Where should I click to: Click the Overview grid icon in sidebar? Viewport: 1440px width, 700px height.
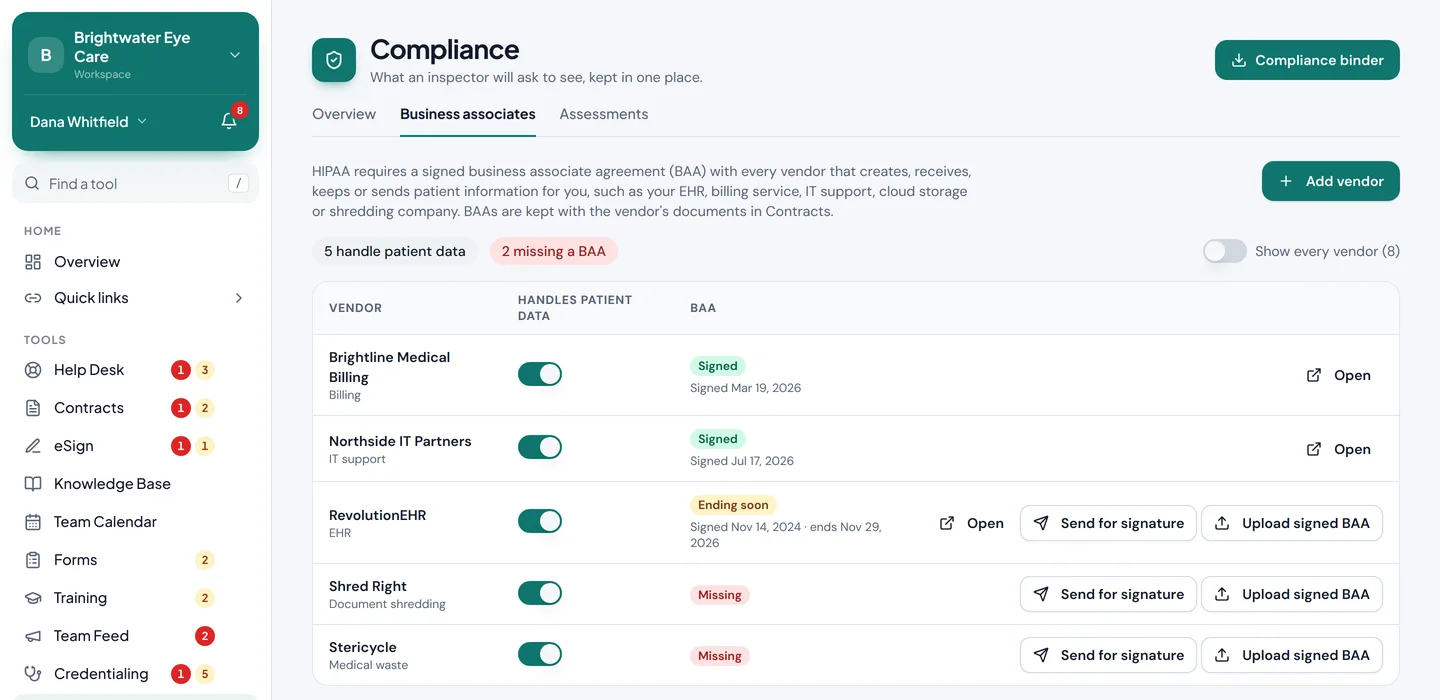point(33,262)
